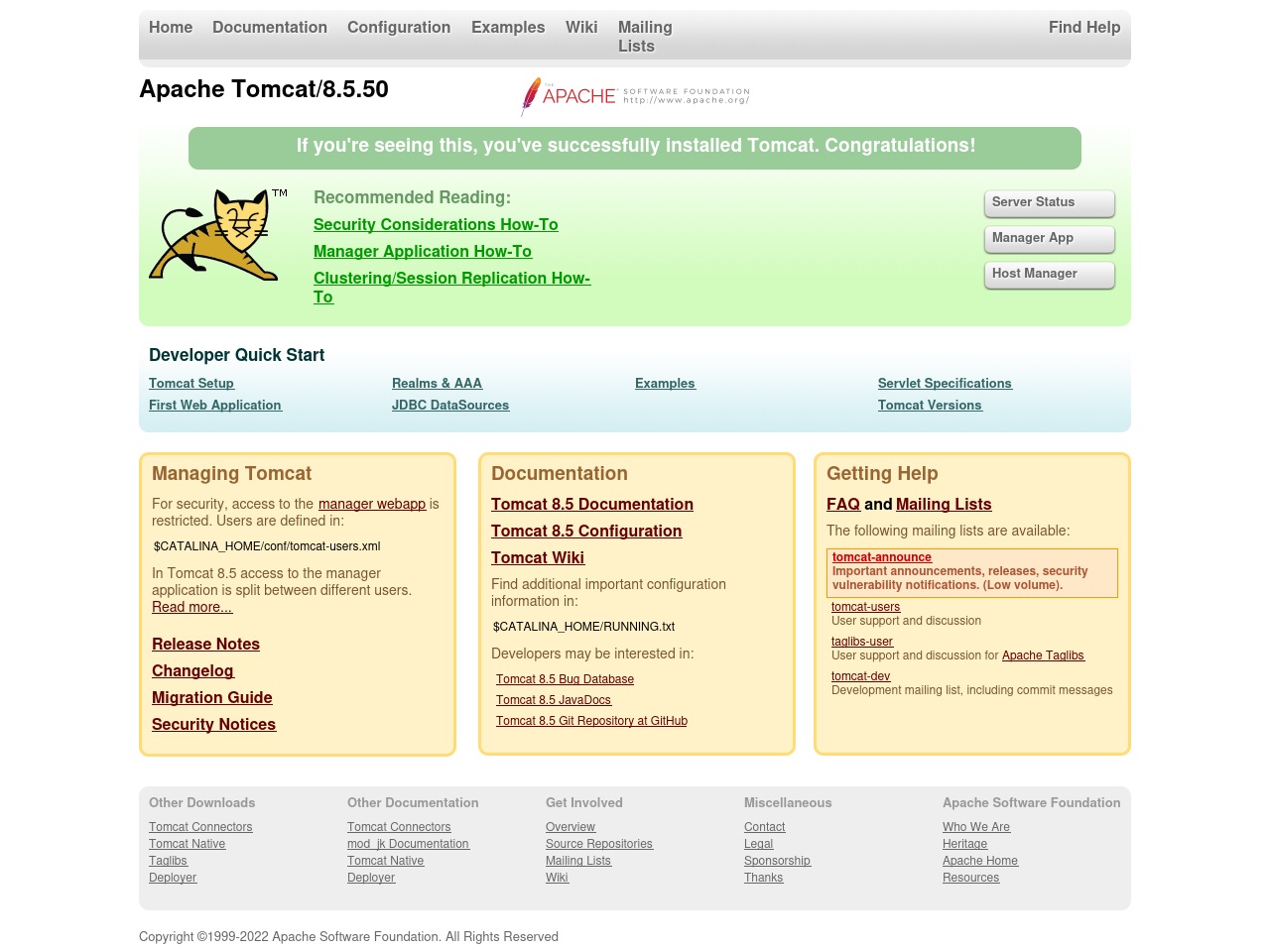Screen dimensions: 1270x952
Task: Select Examples in the top navigation bar
Action: point(508,28)
